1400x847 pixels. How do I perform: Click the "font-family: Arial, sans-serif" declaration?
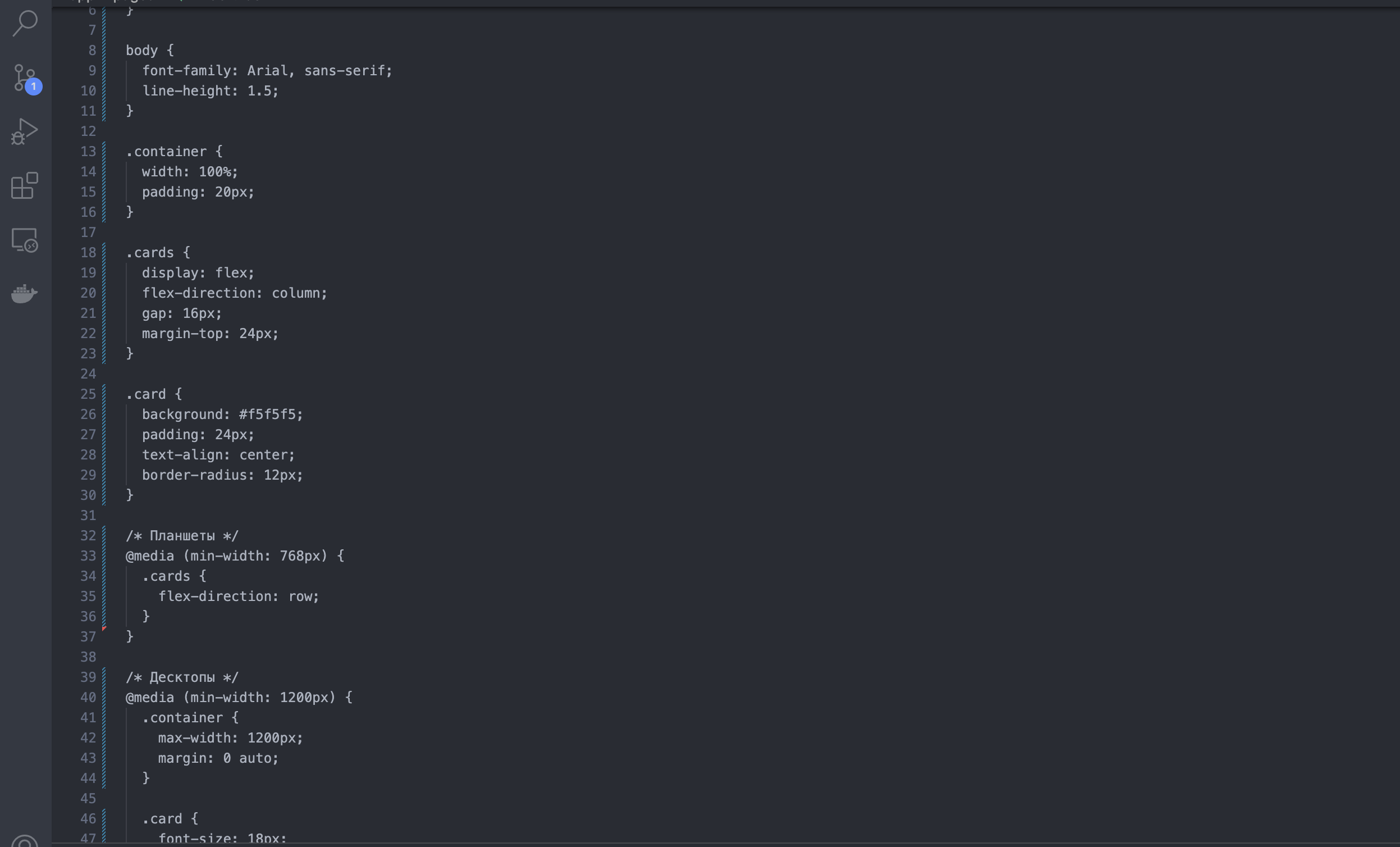click(267, 71)
